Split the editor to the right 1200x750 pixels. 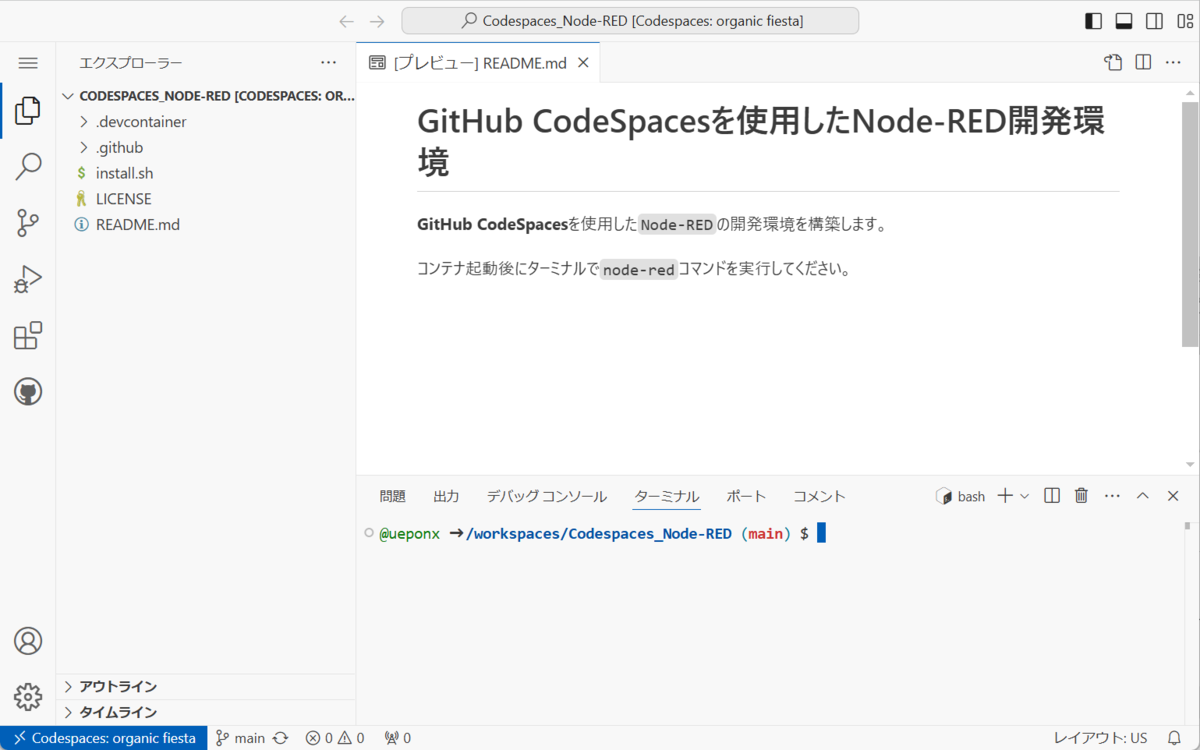[x=1143, y=63]
